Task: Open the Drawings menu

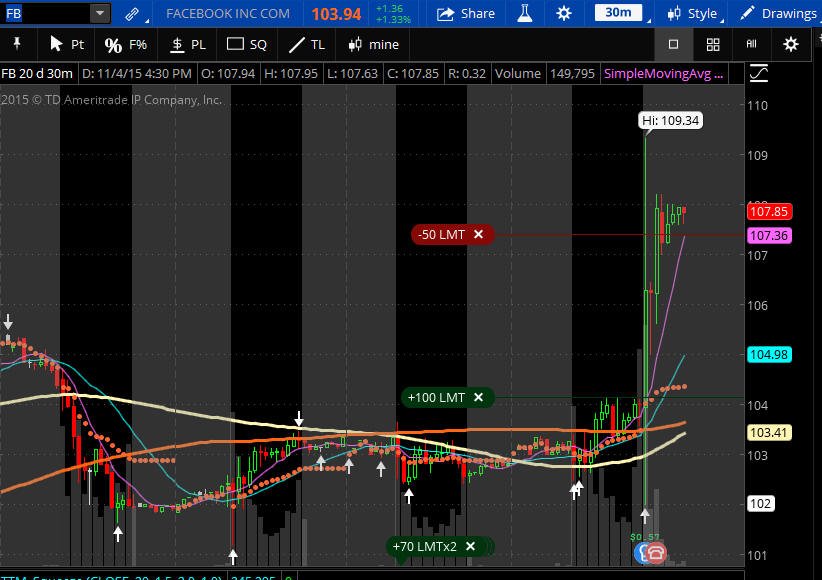Action: point(778,14)
